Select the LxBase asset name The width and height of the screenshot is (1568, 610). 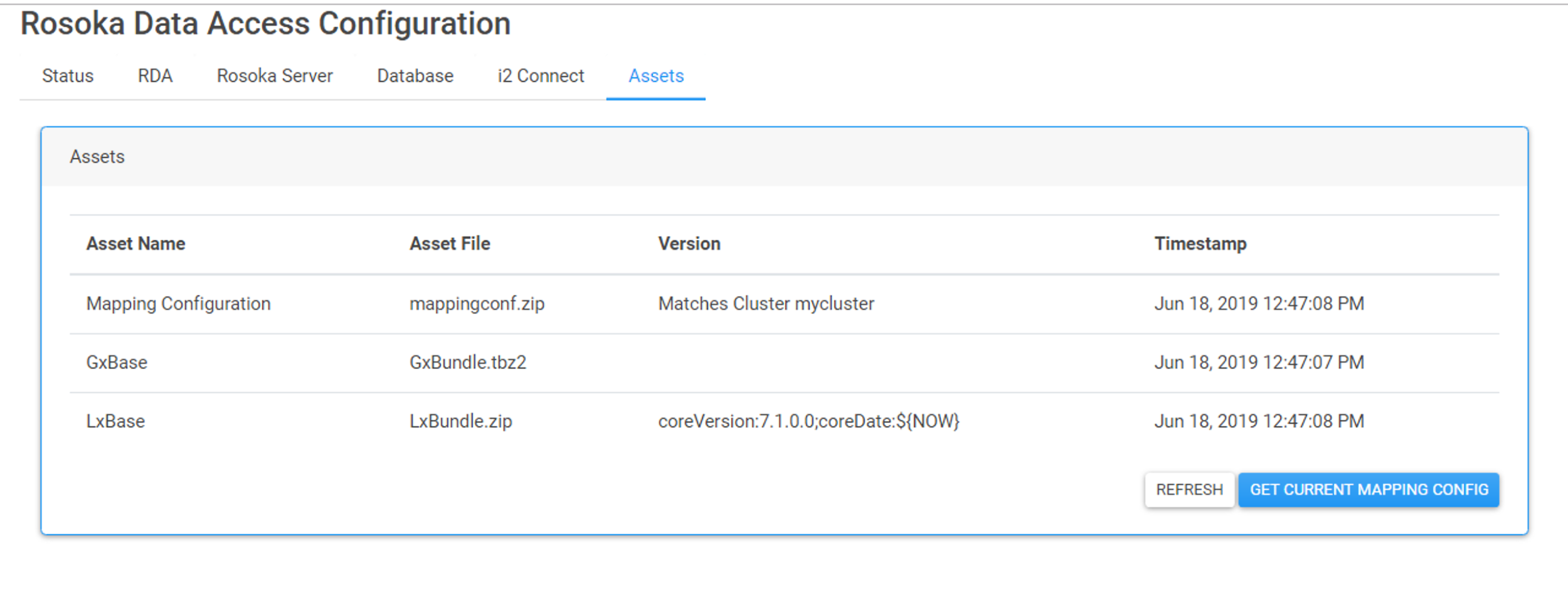tap(115, 421)
